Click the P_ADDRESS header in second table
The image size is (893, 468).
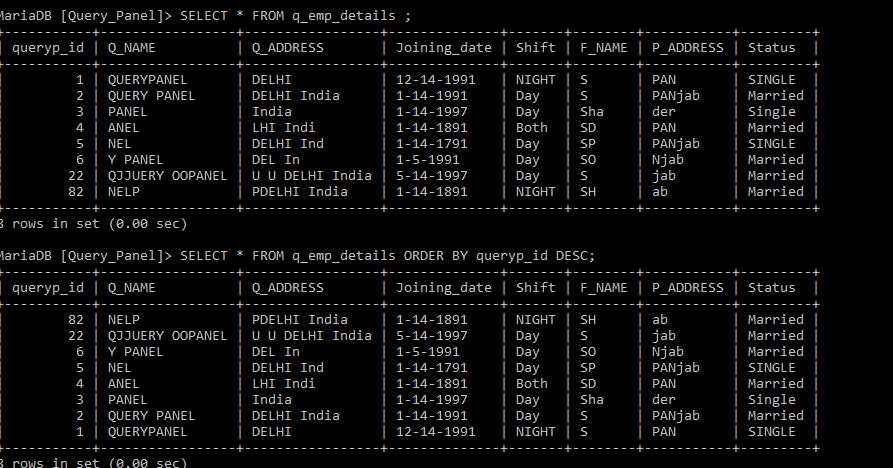tap(687, 287)
